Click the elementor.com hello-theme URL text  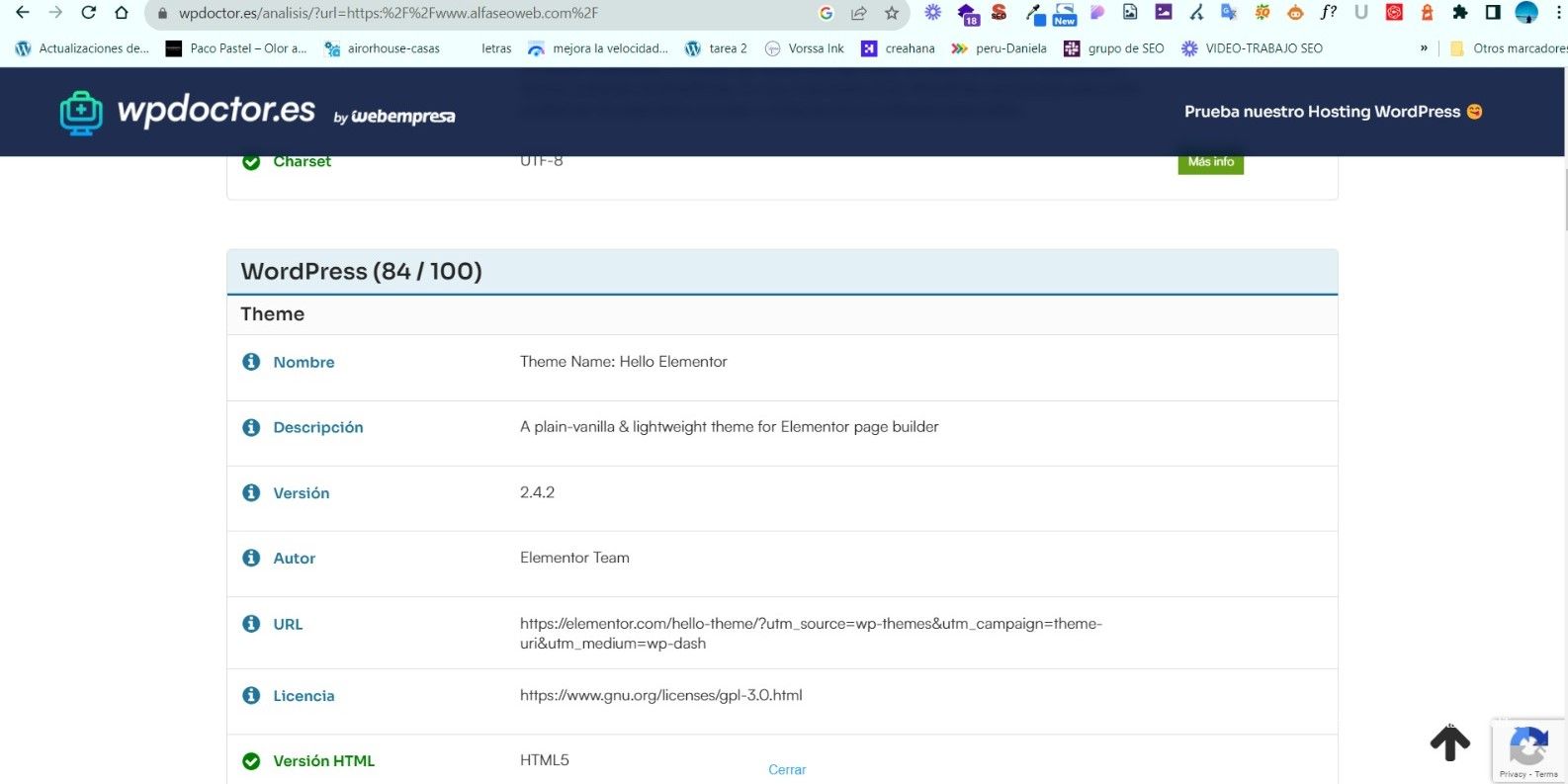(811, 634)
